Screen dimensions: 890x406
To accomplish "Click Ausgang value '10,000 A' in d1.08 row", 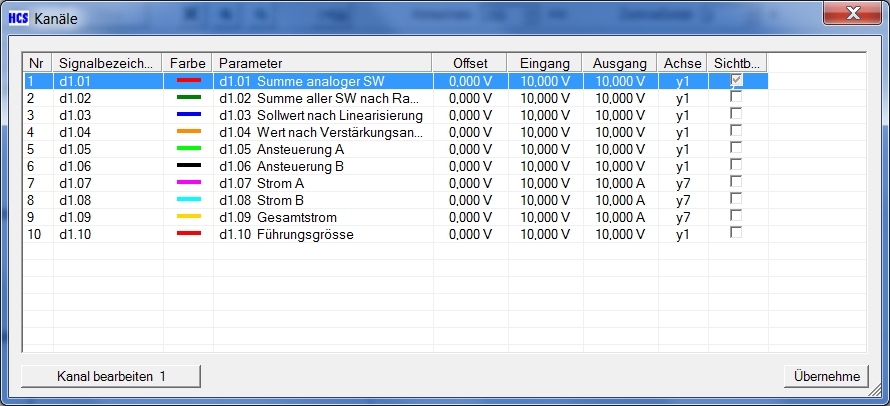I will (620, 200).
